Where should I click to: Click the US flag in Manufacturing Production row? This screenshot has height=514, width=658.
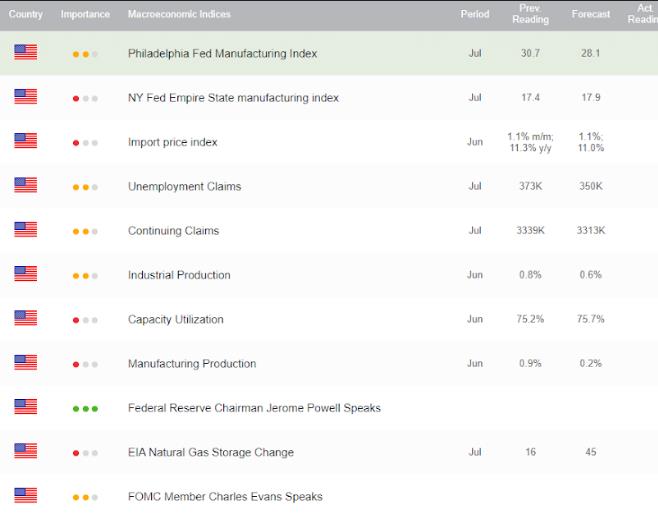pos(26,363)
